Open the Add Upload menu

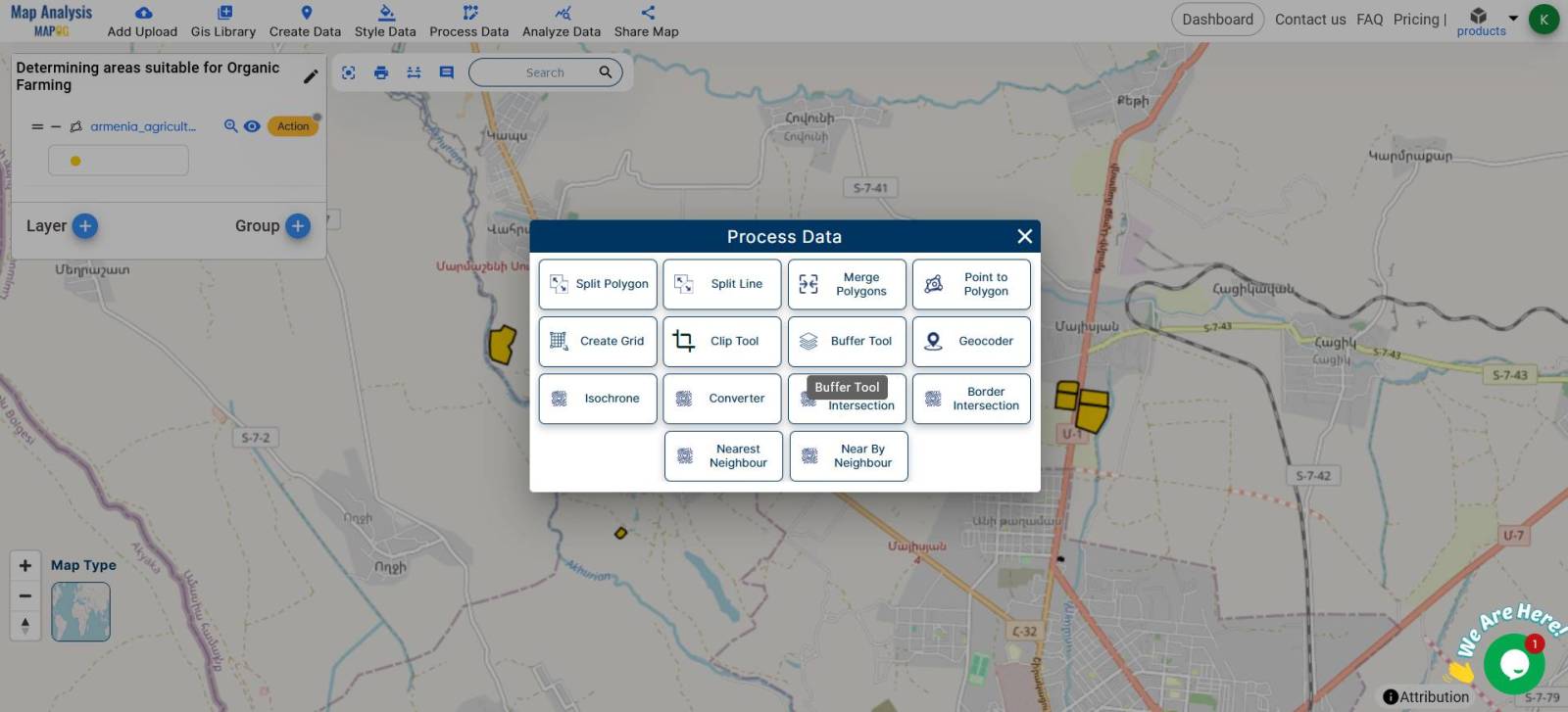(142, 21)
